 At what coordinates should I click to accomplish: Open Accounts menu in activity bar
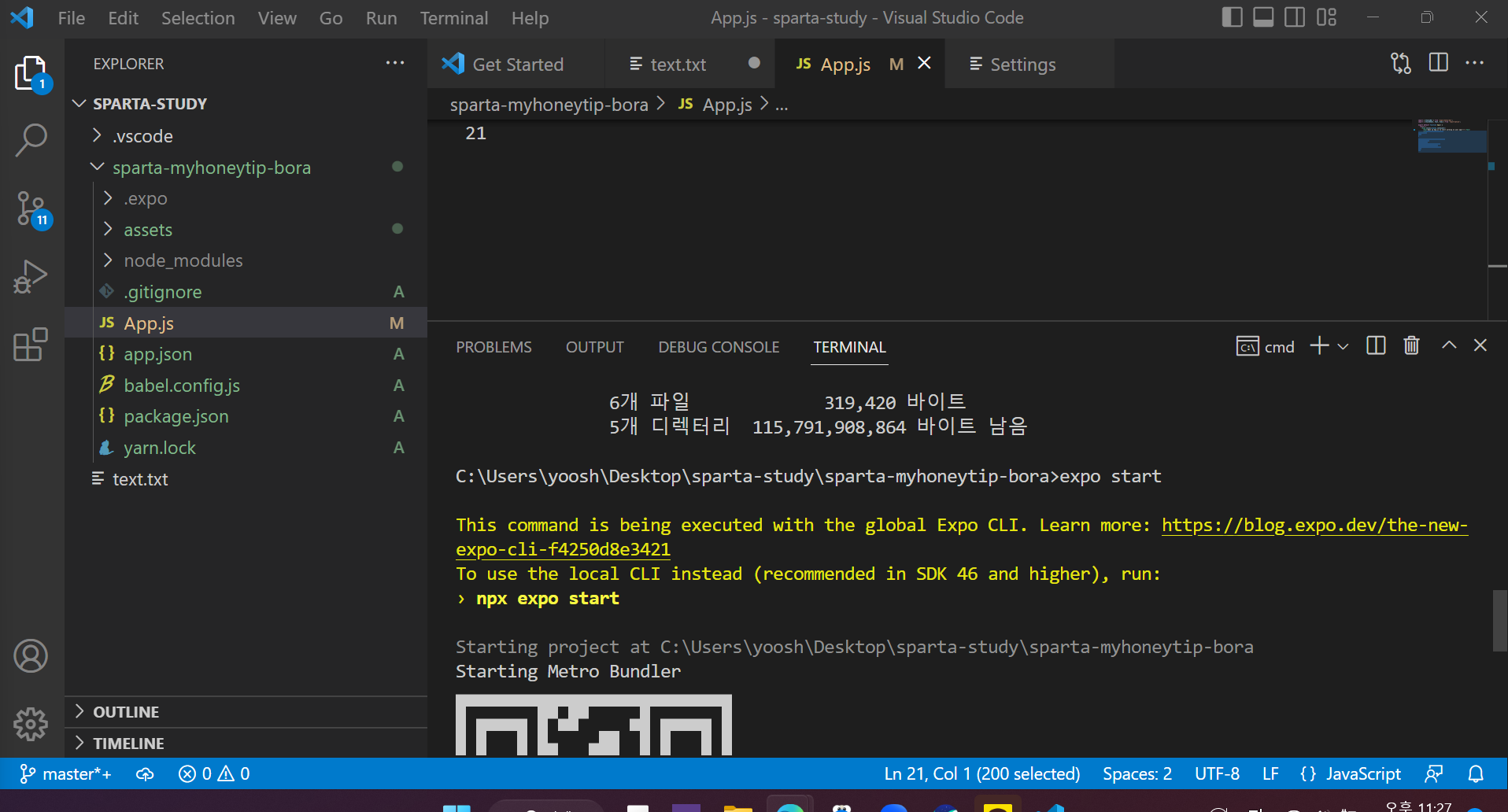31,656
